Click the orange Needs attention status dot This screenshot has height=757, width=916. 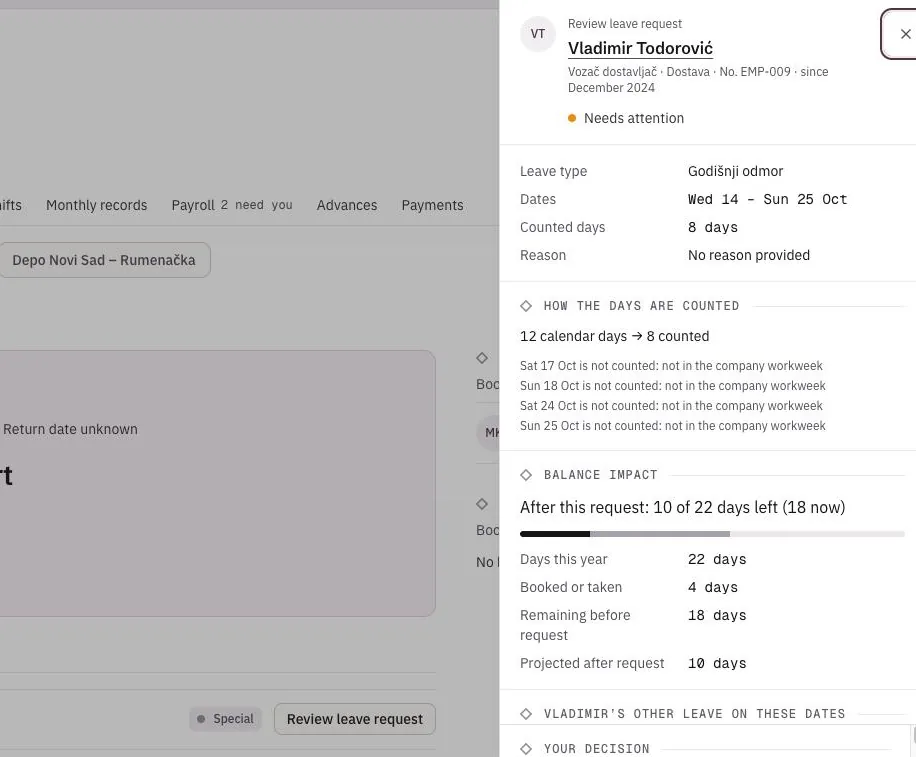pos(572,118)
